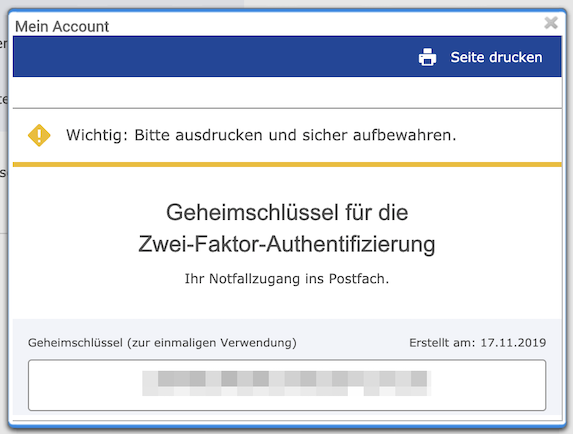This screenshot has width=573, height=434.
Task: Click the blue print toolbar's empty area
Action: (216, 57)
